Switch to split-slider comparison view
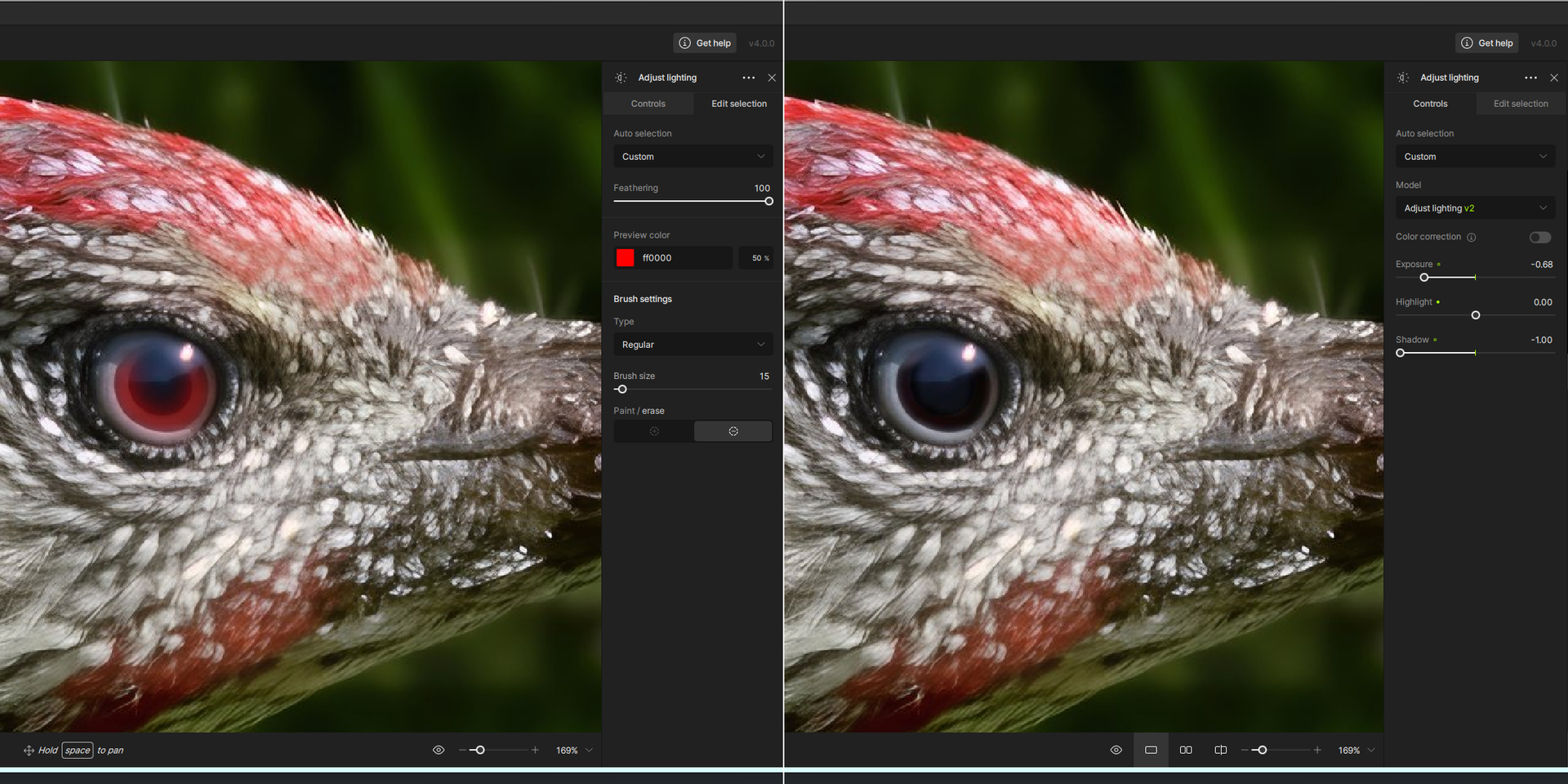The image size is (1568, 784). coord(1220,750)
